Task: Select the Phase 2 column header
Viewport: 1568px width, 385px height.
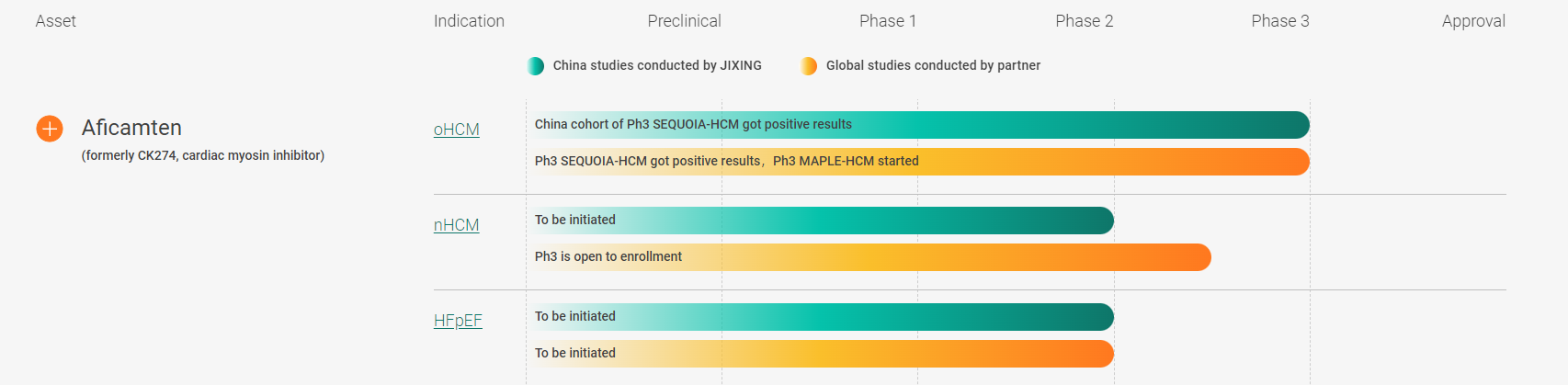Action: [1084, 21]
